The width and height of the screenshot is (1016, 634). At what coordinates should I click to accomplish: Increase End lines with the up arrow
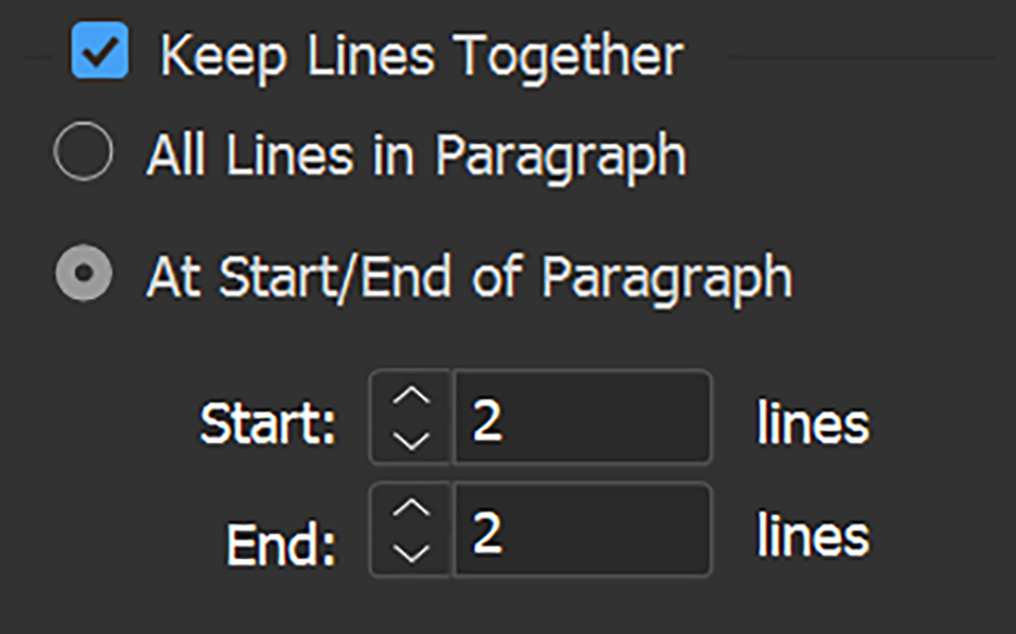pyautogui.click(x=412, y=509)
